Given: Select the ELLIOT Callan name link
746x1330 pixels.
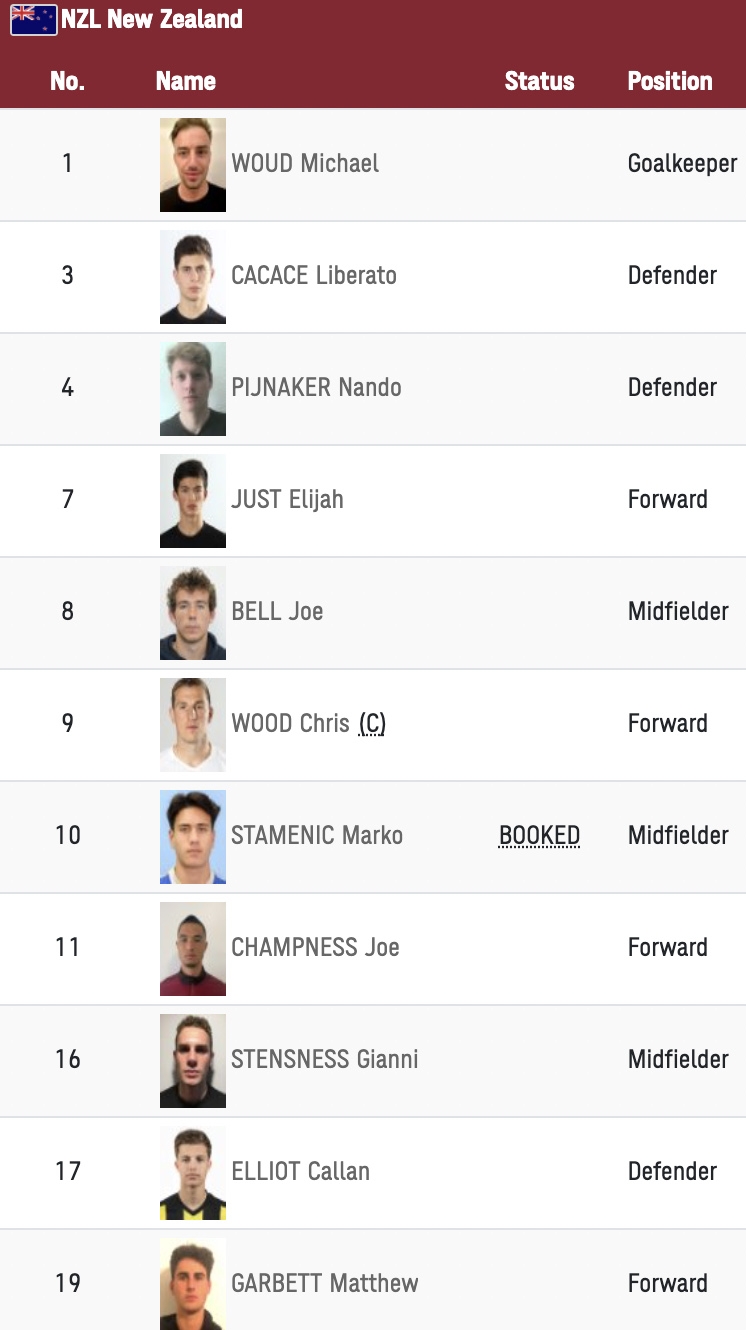Looking at the screenshot, I should 301,1171.
